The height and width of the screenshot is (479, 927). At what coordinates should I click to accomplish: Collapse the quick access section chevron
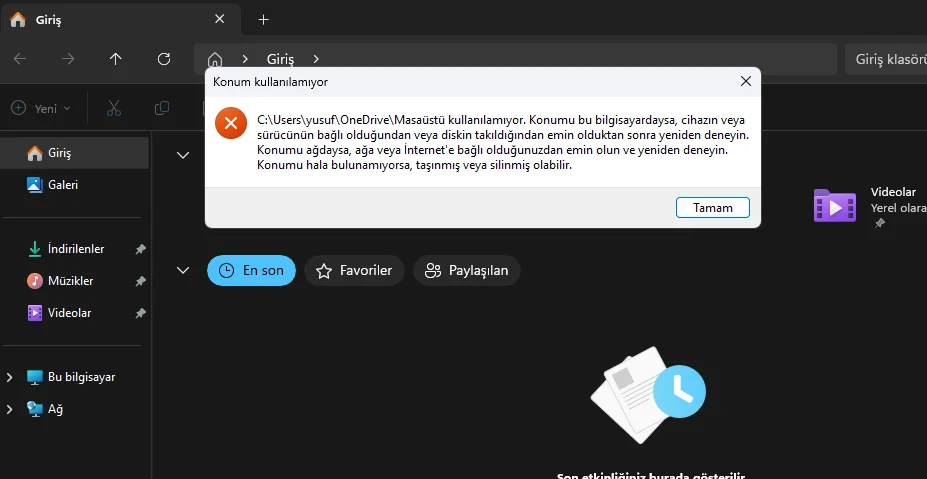click(183, 155)
